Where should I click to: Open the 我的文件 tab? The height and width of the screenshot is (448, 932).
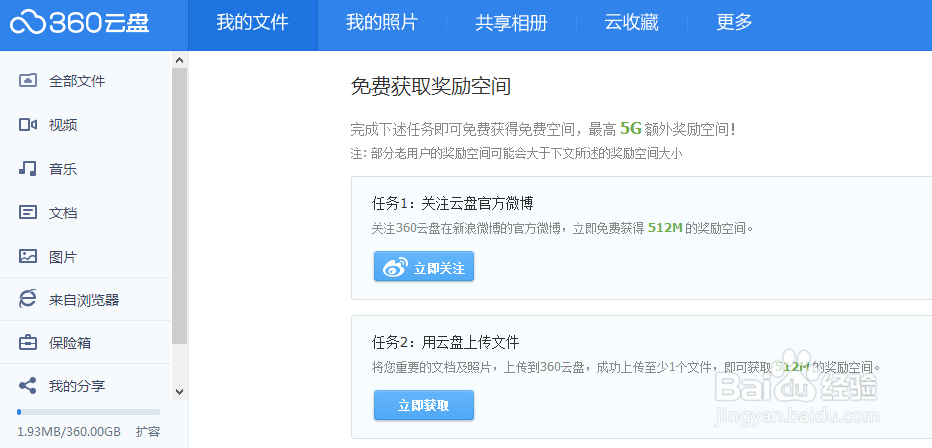tap(253, 23)
